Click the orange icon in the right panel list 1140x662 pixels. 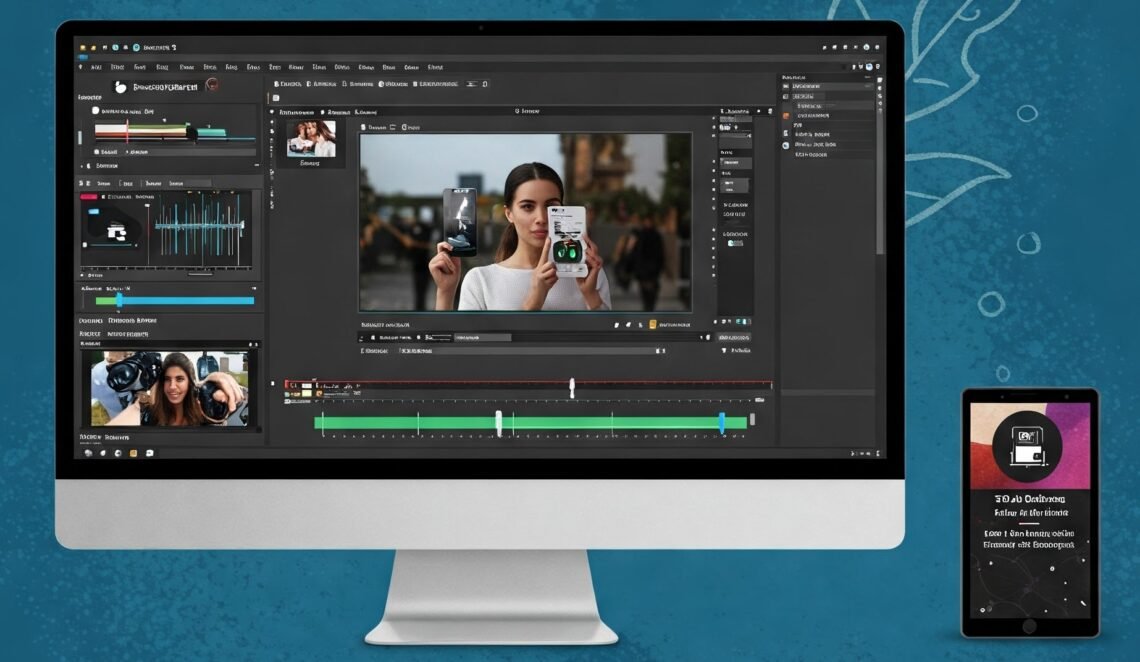pyautogui.click(x=786, y=116)
